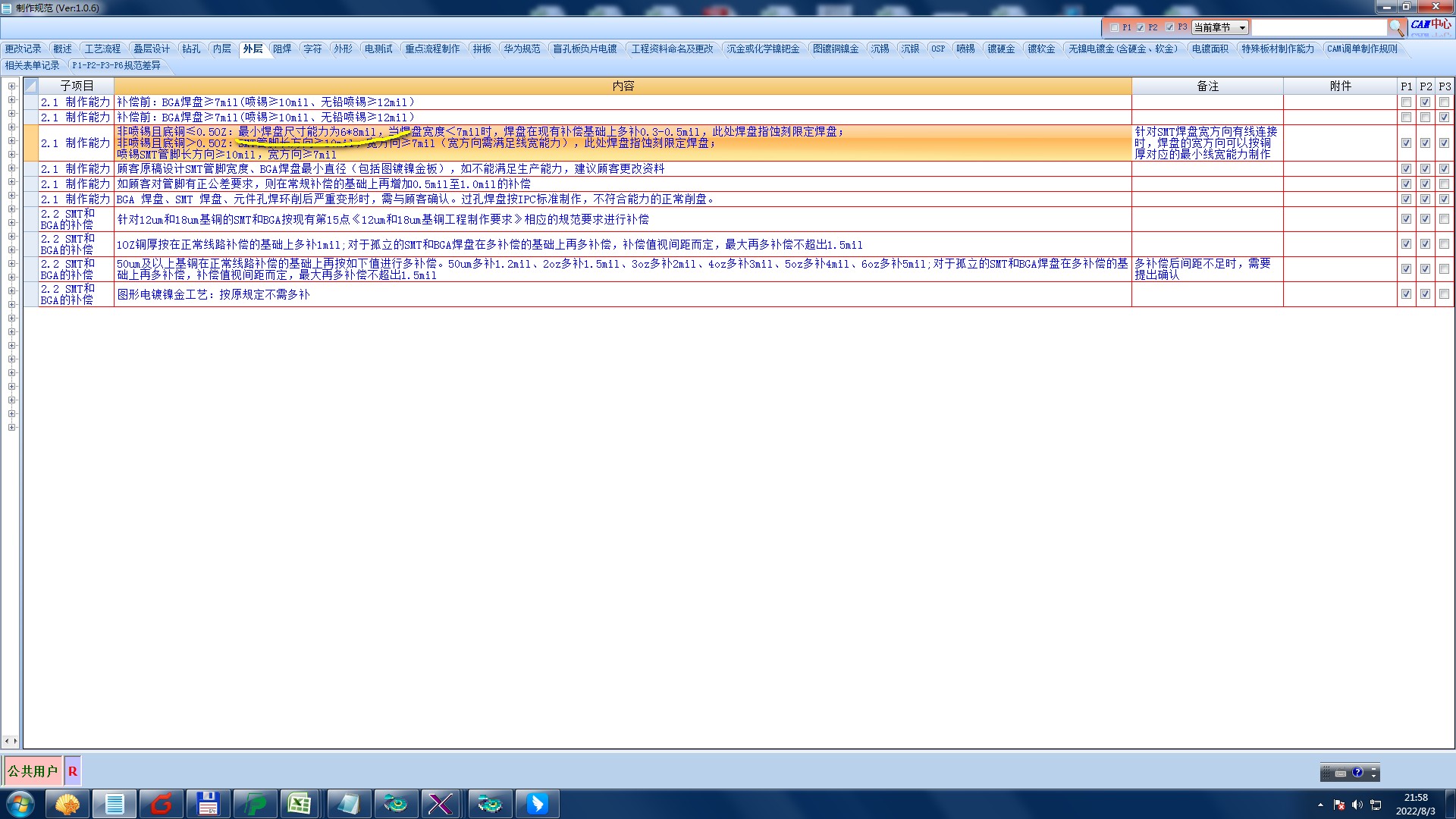Enable the P1 filter checkbox in search bar

click(1114, 27)
